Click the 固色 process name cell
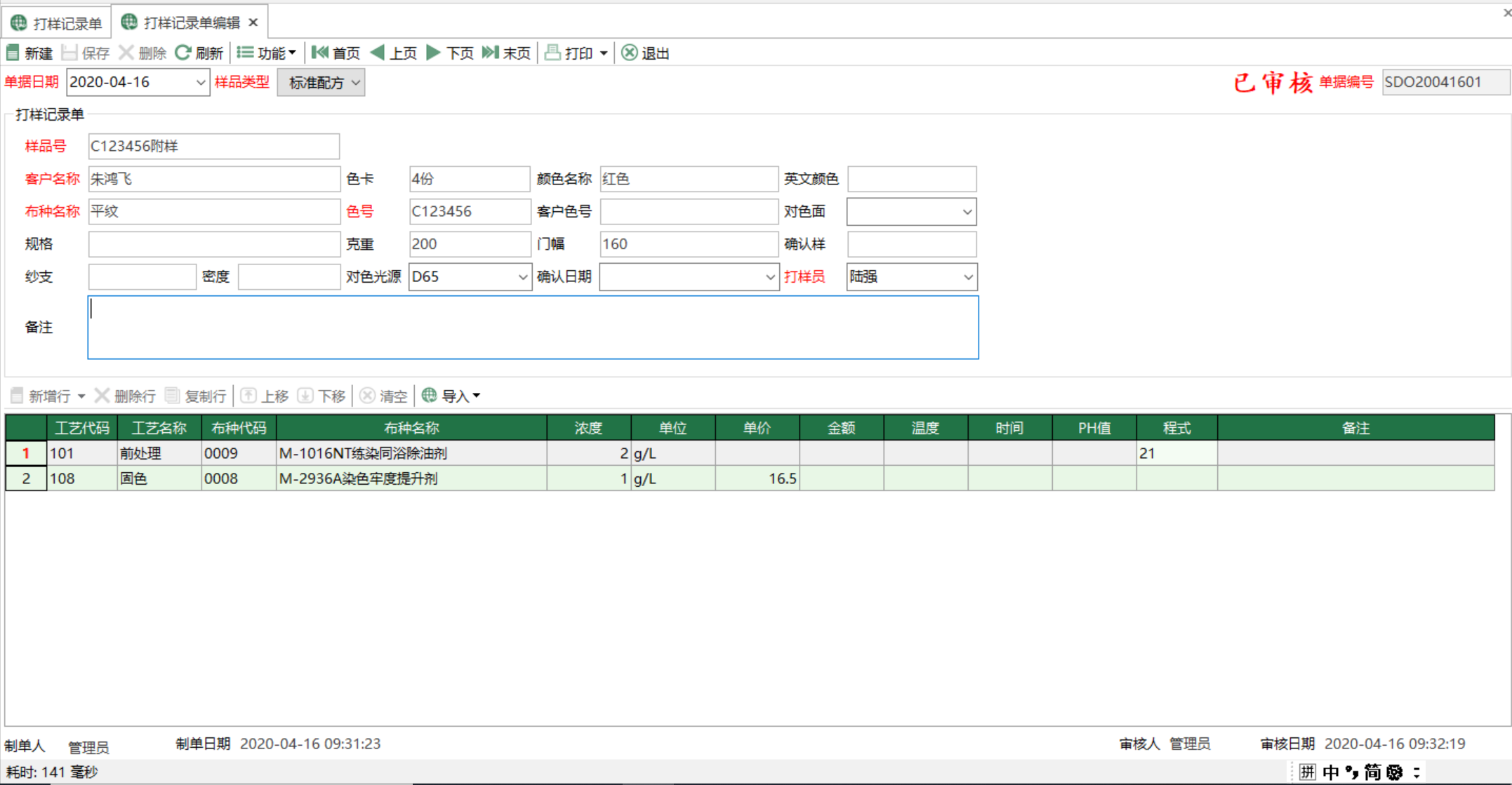 click(159, 478)
